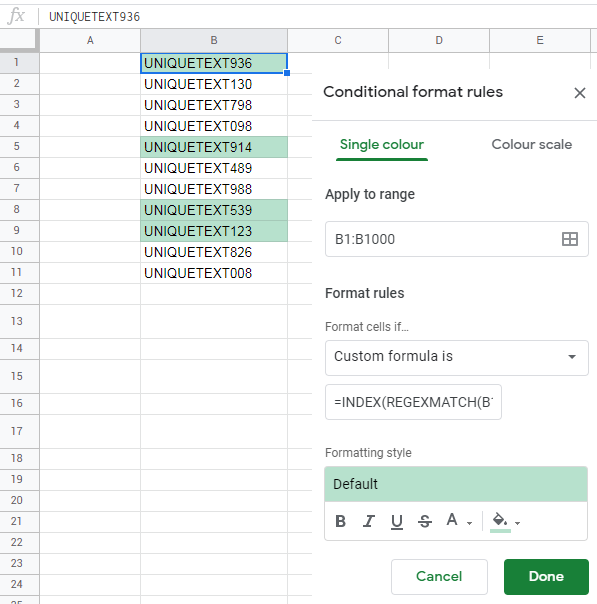
Task: Click the Done button
Action: coord(546,576)
